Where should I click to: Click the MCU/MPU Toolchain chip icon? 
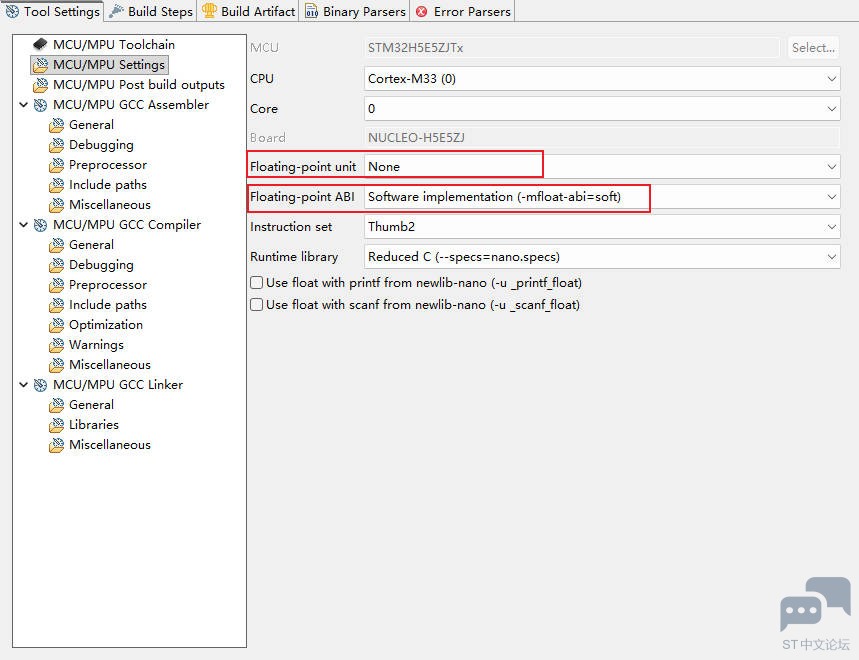click(x=40, y=44)
